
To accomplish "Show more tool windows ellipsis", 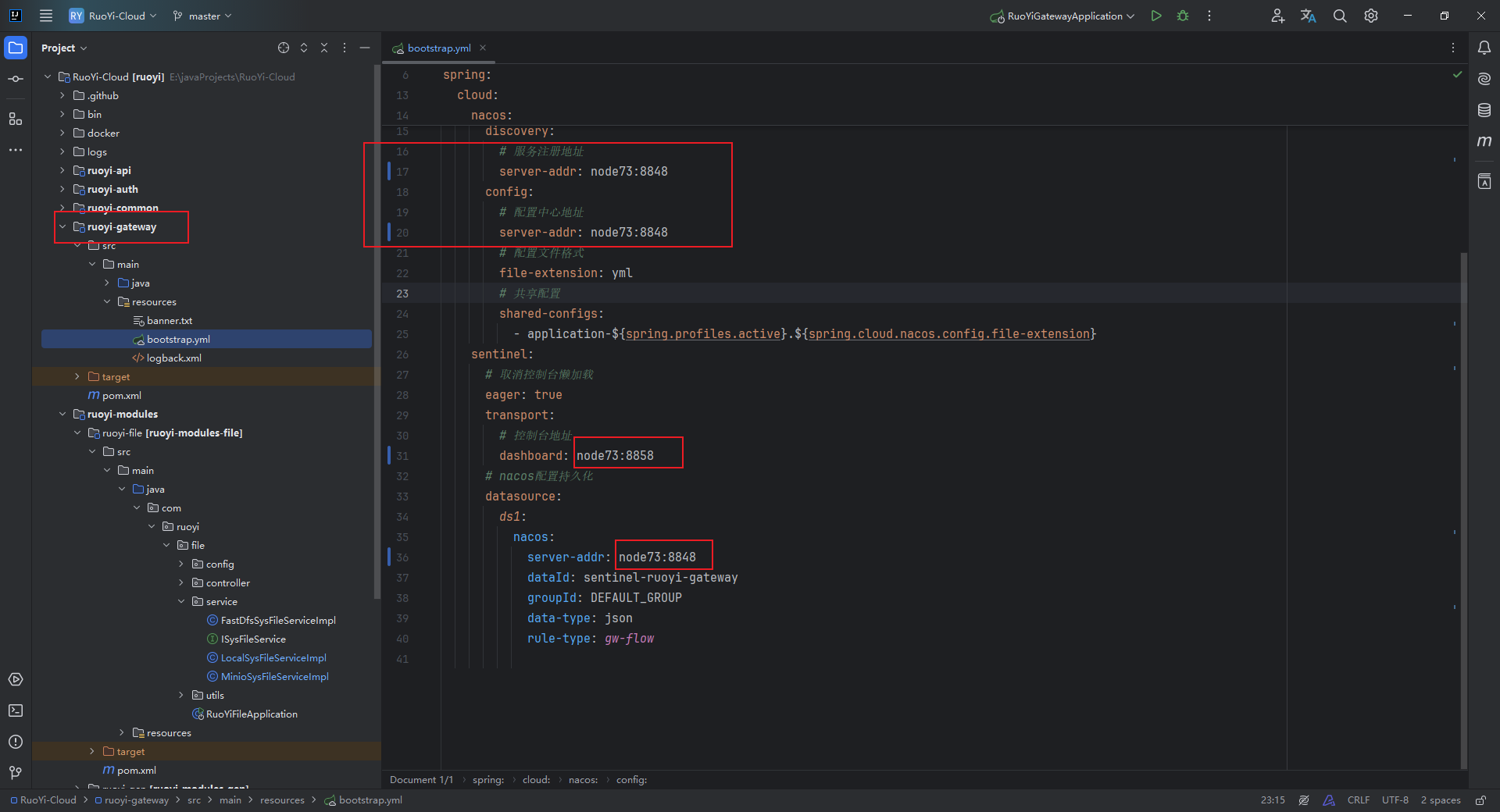I will [16, 150].
